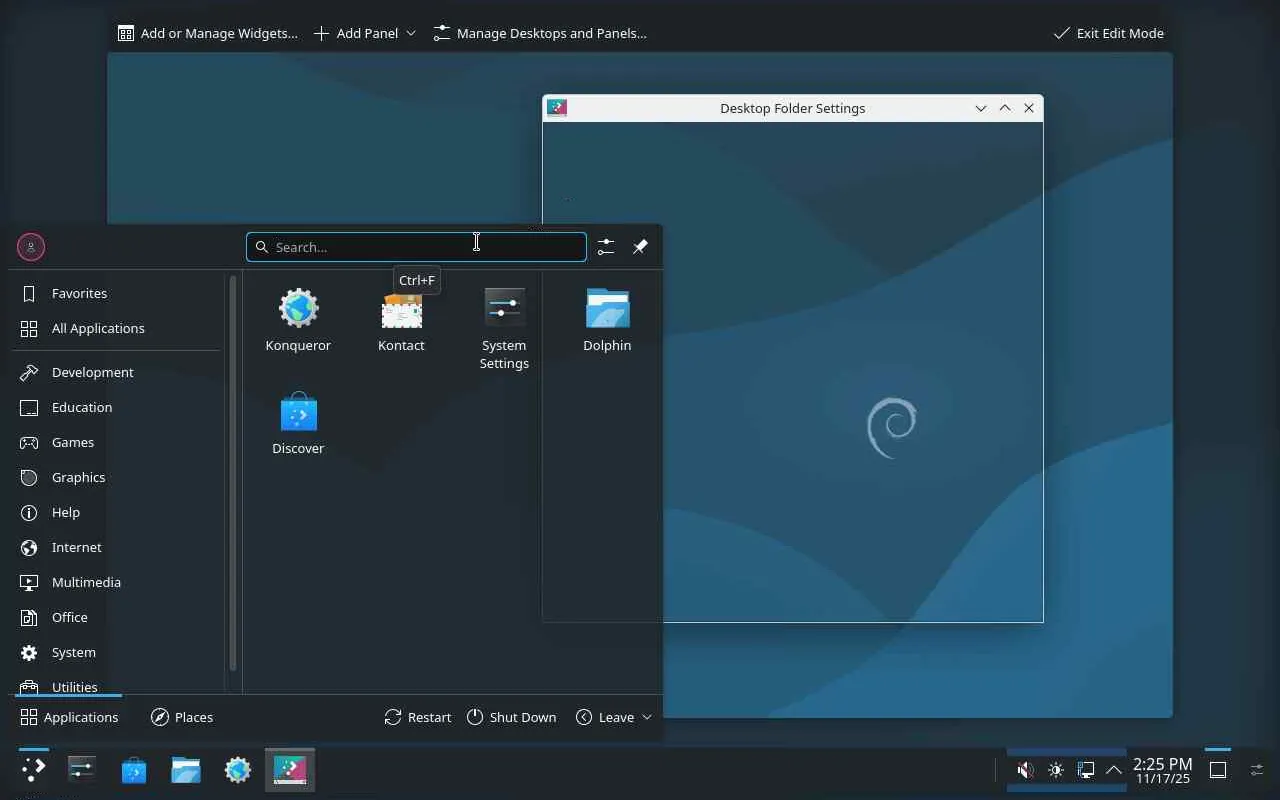The image size is (1280, 800).
Task: Focus the launcher Search field
Action: pos(416,247)
